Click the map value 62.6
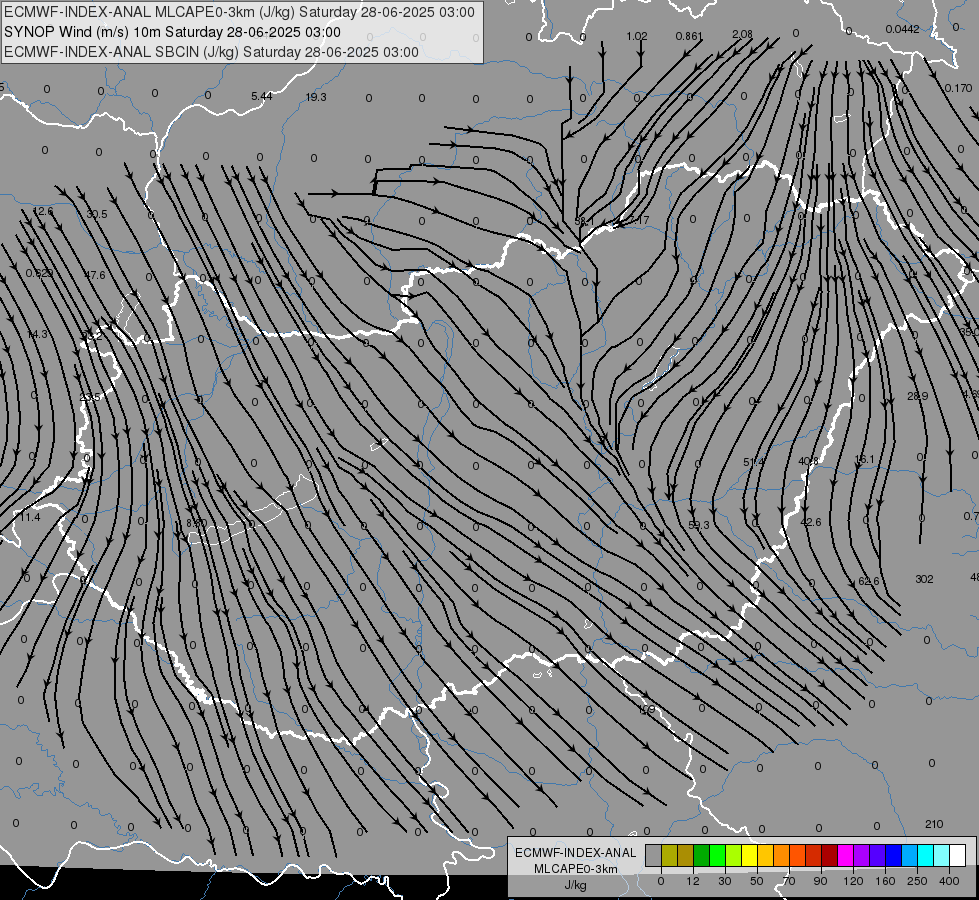 point(868,581)
